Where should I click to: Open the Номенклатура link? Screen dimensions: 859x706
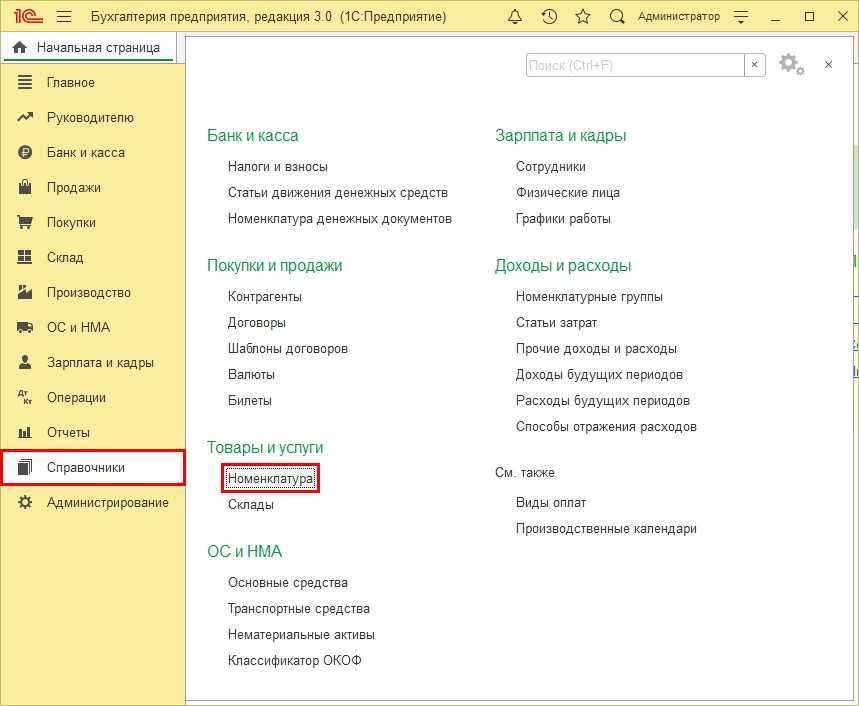(271, 479)
